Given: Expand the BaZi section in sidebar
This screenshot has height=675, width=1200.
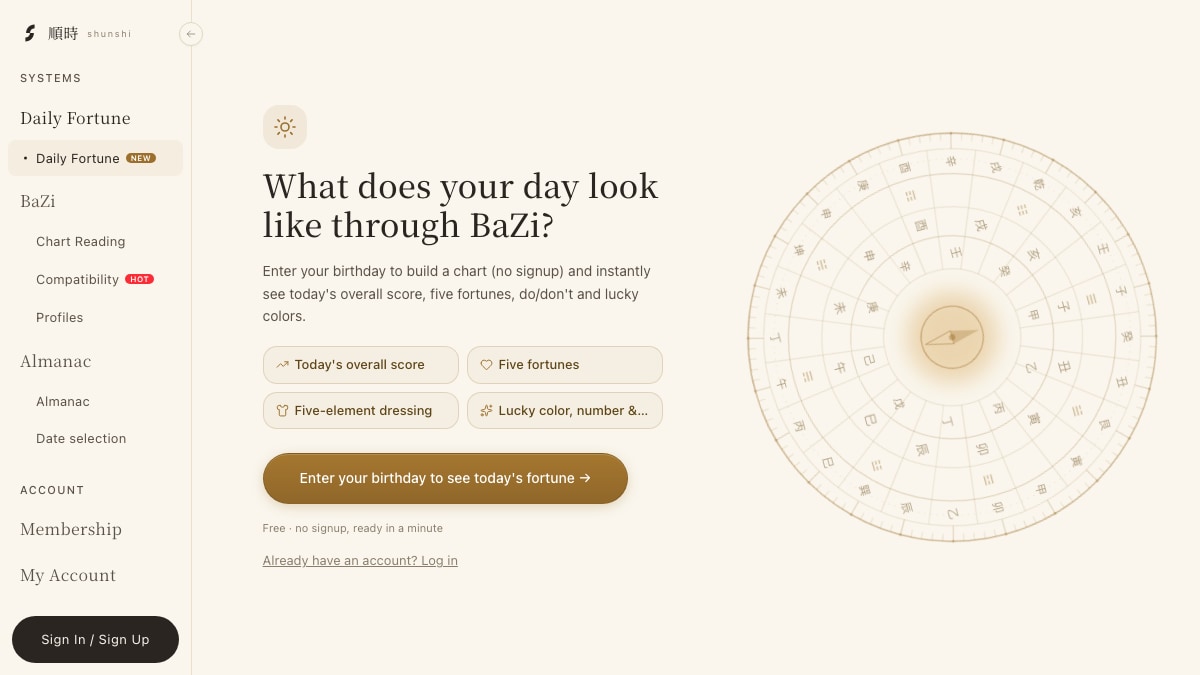Looking at the screenshot, I should (38, 201).
